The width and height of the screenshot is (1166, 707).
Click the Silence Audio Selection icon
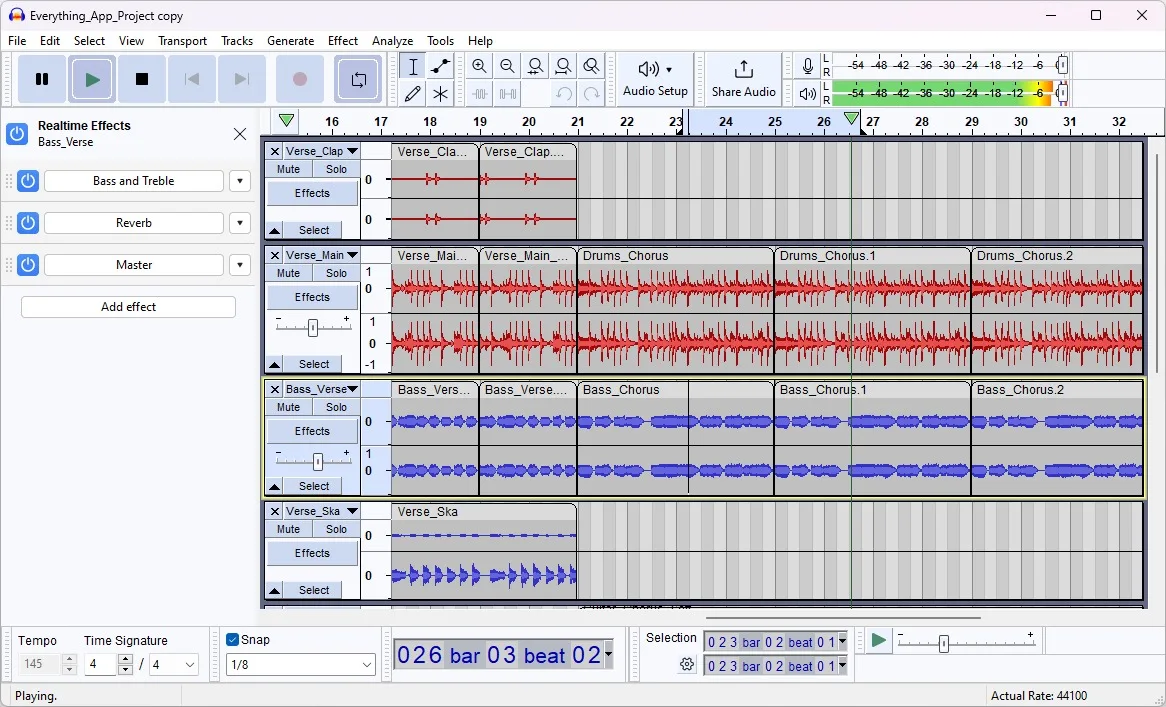508,93
